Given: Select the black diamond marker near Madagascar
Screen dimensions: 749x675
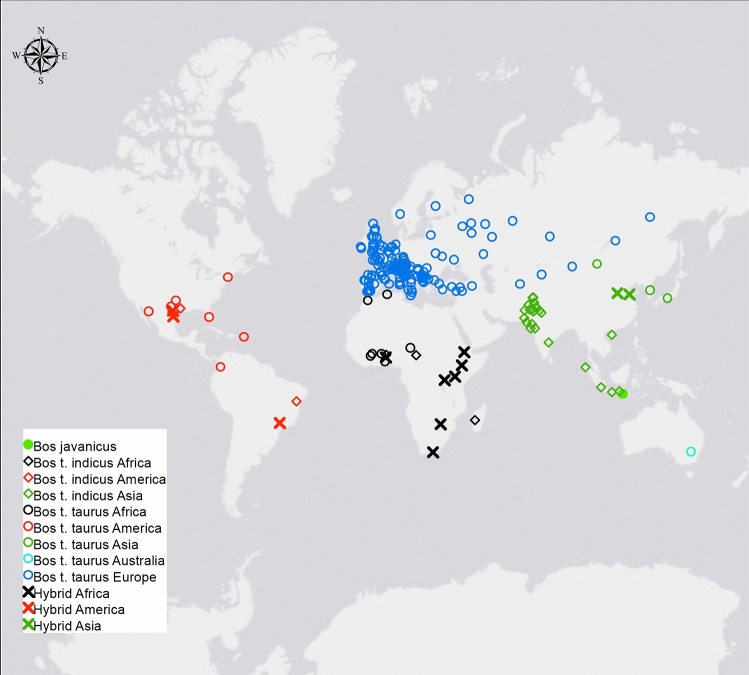Looking at the screenshot, I should [475, 420].
